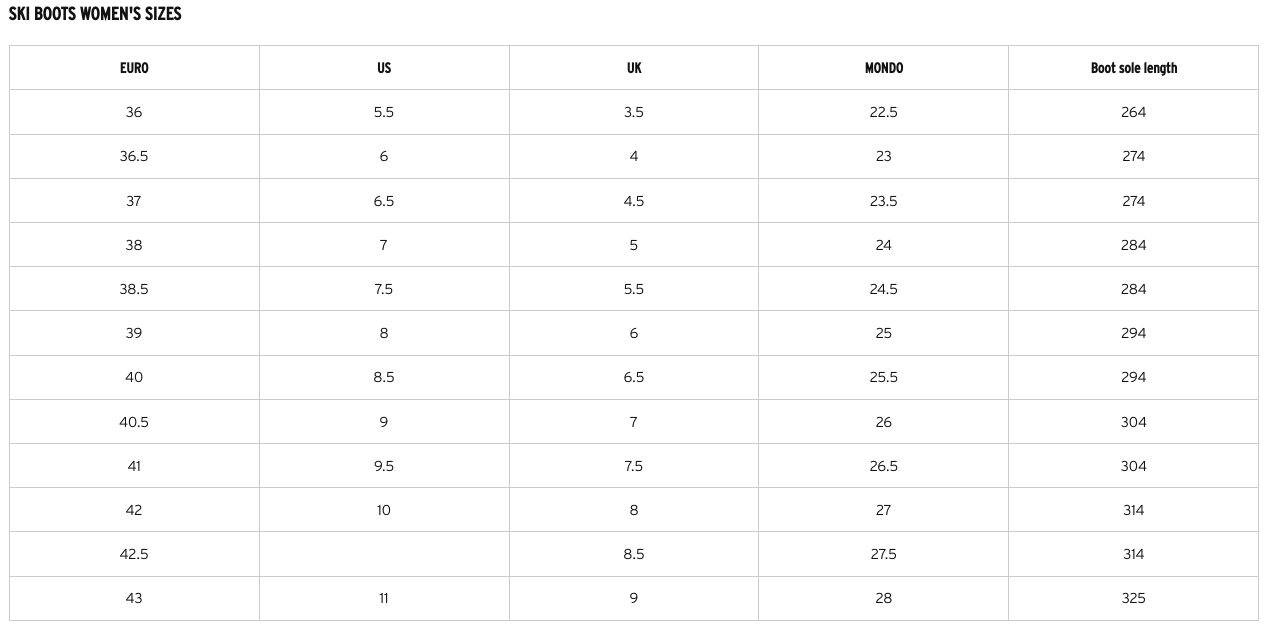This screenshot has width=1267, height=626.
Task: Select the US size 11 cell
Action: [x=384, y=598]
